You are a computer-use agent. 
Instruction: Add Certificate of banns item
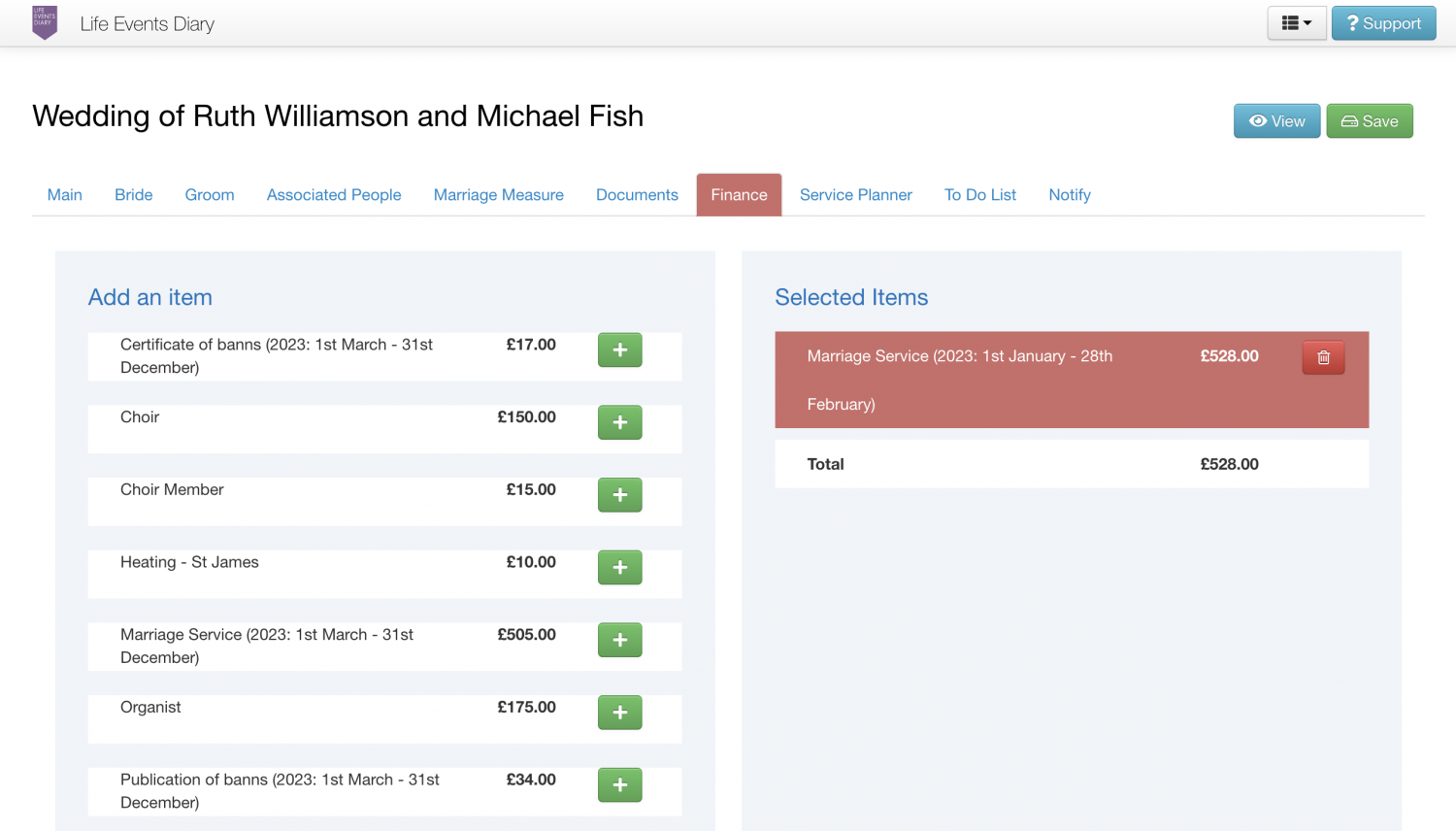619,349
